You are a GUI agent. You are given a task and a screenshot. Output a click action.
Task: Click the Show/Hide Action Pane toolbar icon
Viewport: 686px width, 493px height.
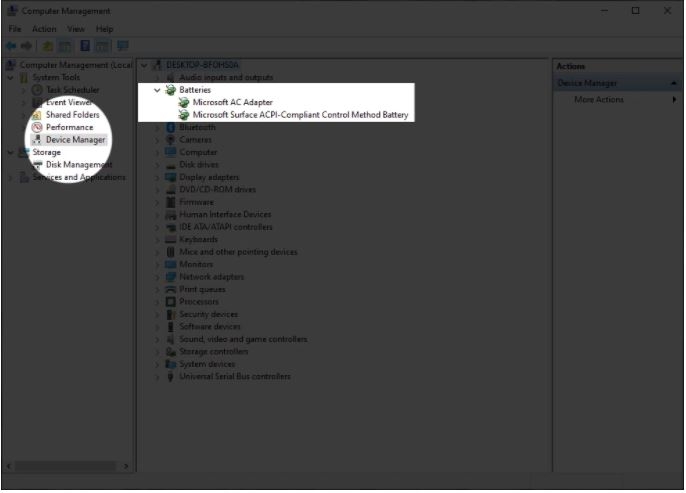(102, 46)
